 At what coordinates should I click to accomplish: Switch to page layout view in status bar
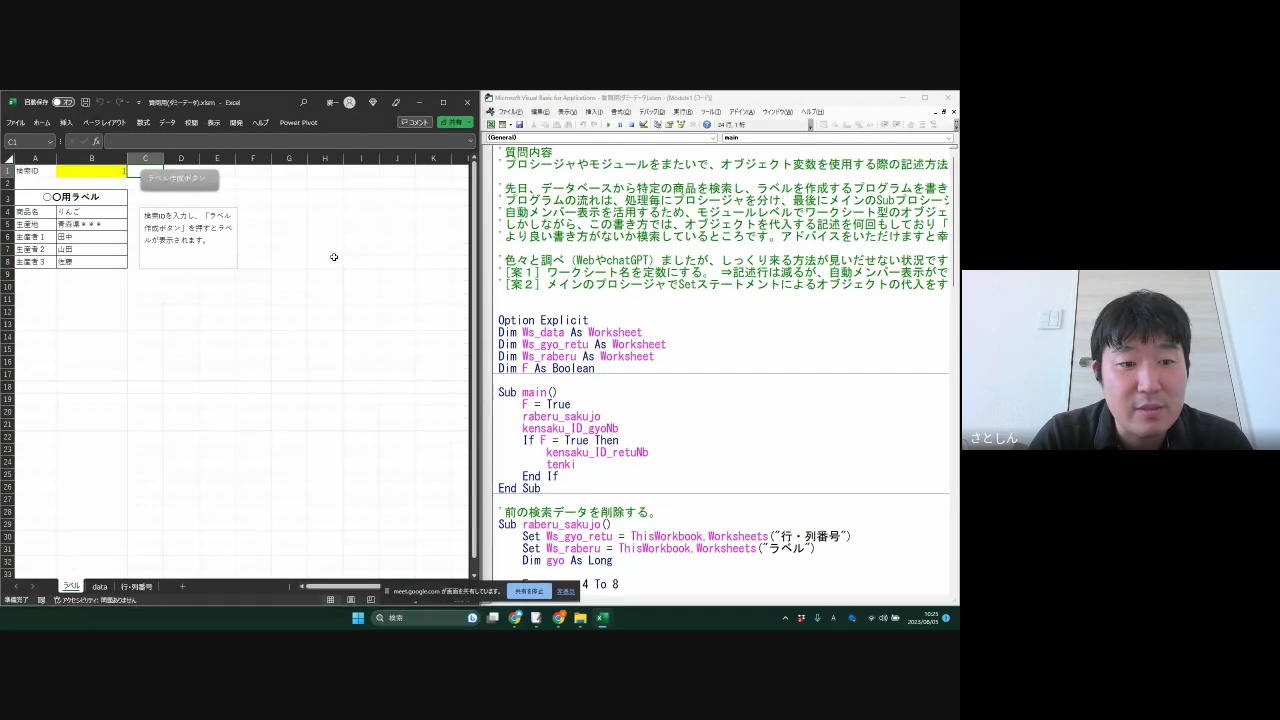click(x=351, y=600)
